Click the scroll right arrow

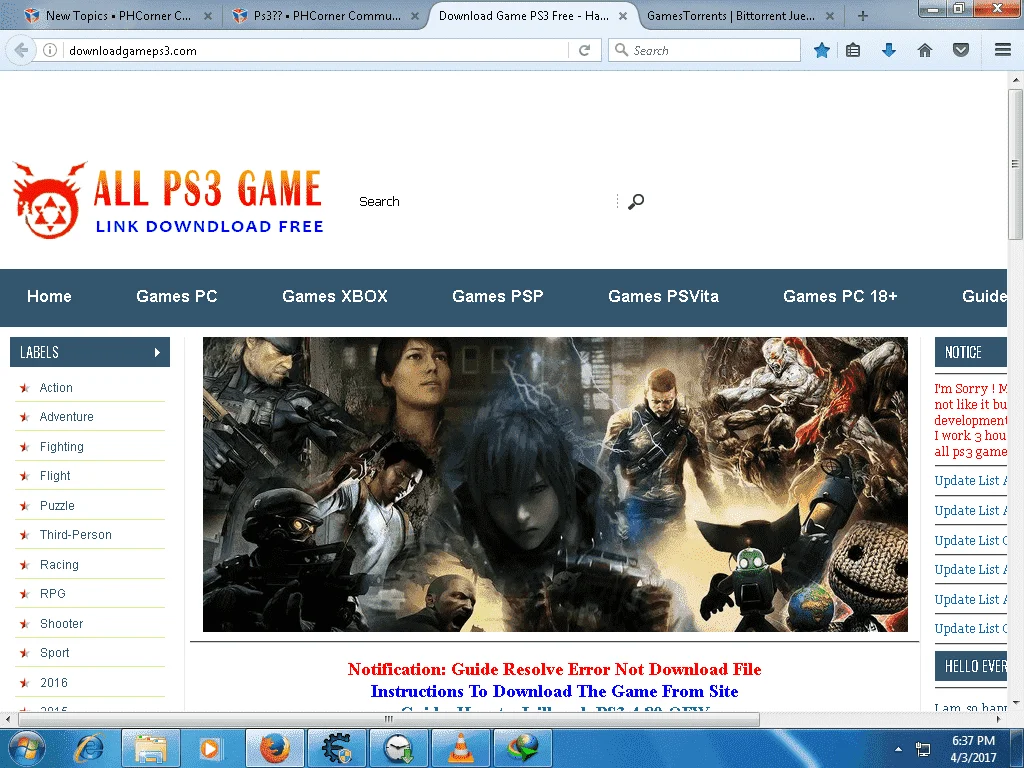pyautogui.click(x=999, y=719)
